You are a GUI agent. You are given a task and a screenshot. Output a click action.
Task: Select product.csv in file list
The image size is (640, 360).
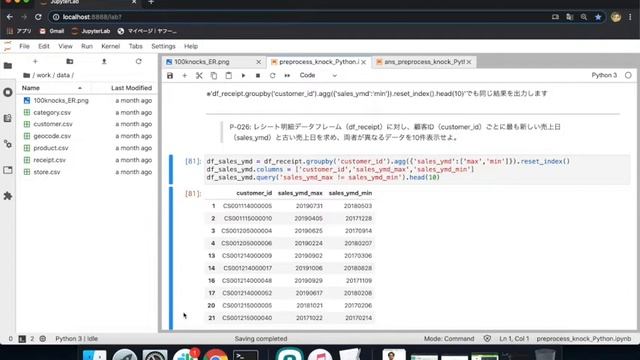pos(87,148)
